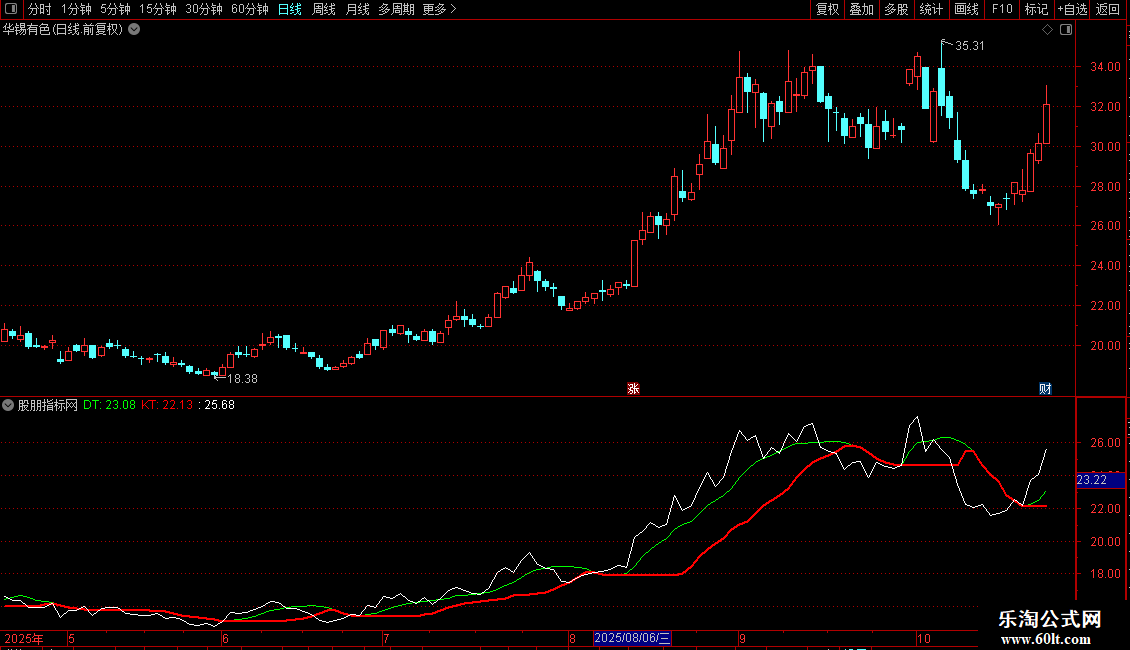Viewport: 1130px width, 650px height.
Task: Switch to 周线 weekly chart
Action: point(324,9)
